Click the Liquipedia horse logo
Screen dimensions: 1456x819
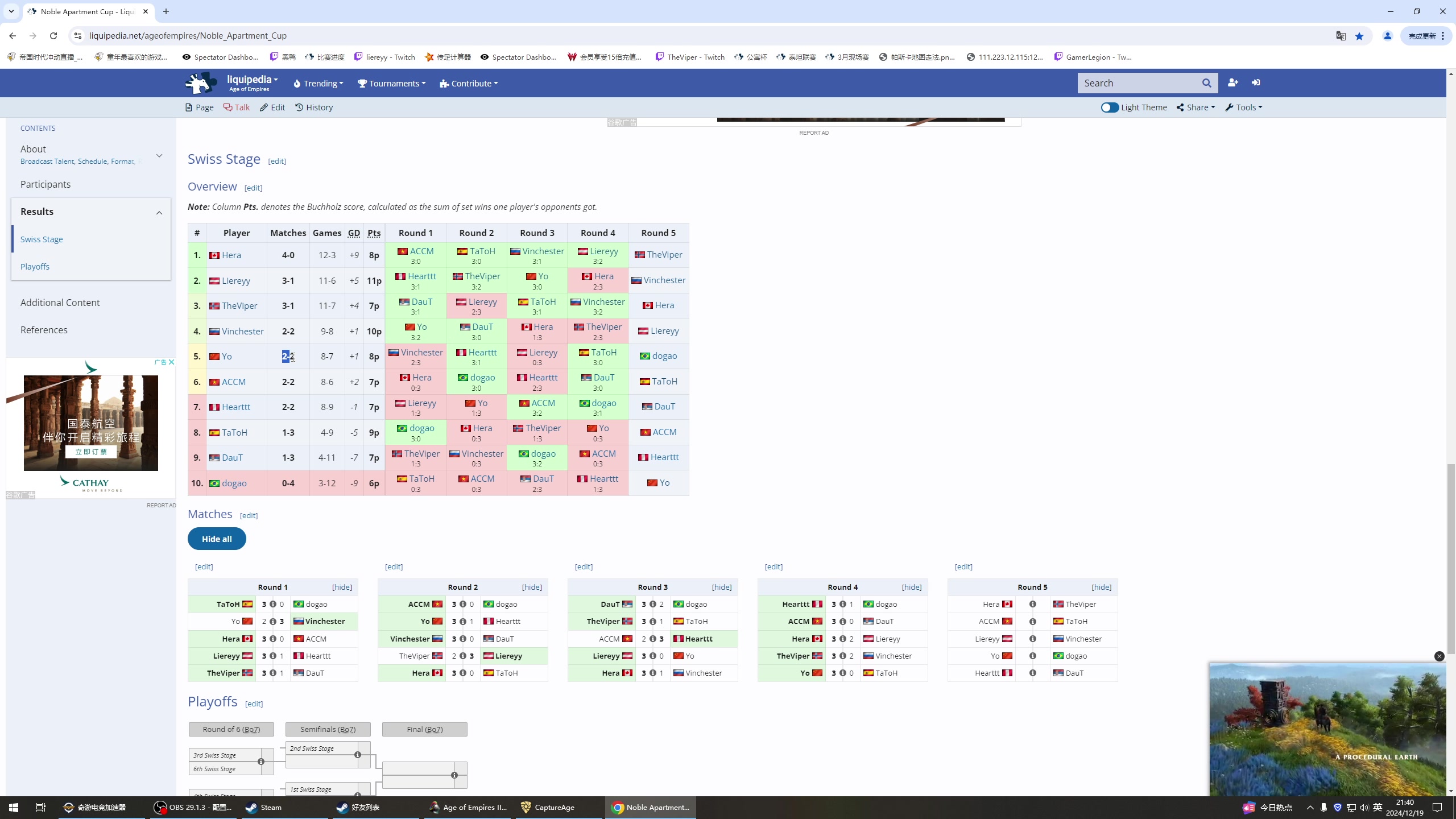[200, 83]
